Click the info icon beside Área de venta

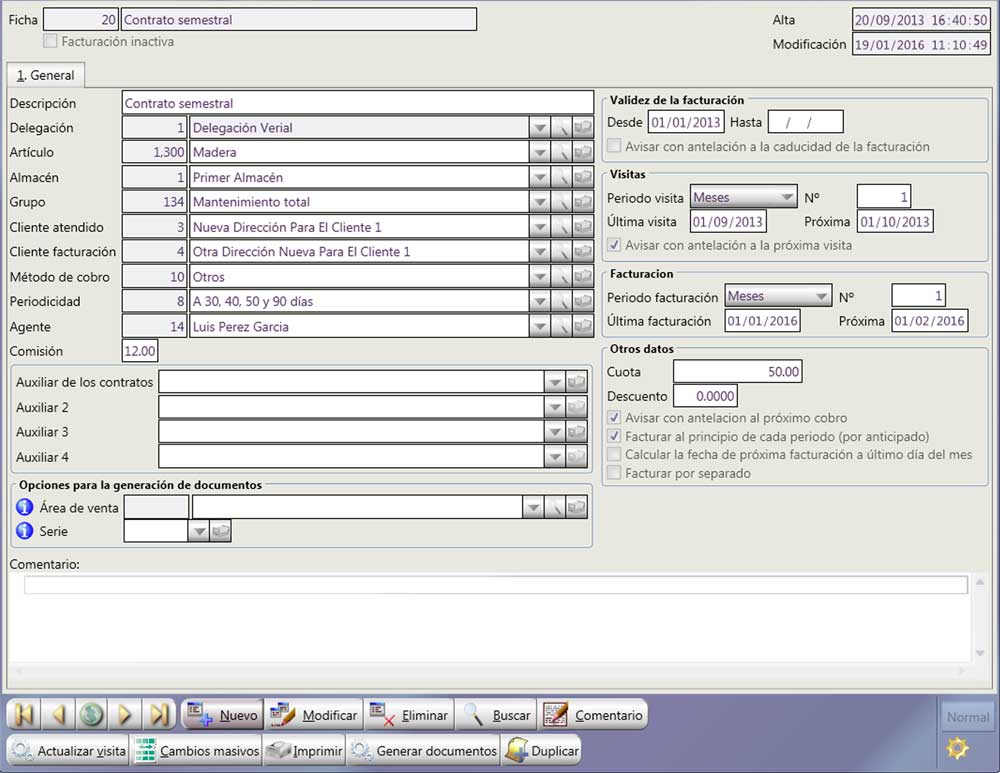tap(25, 507)
